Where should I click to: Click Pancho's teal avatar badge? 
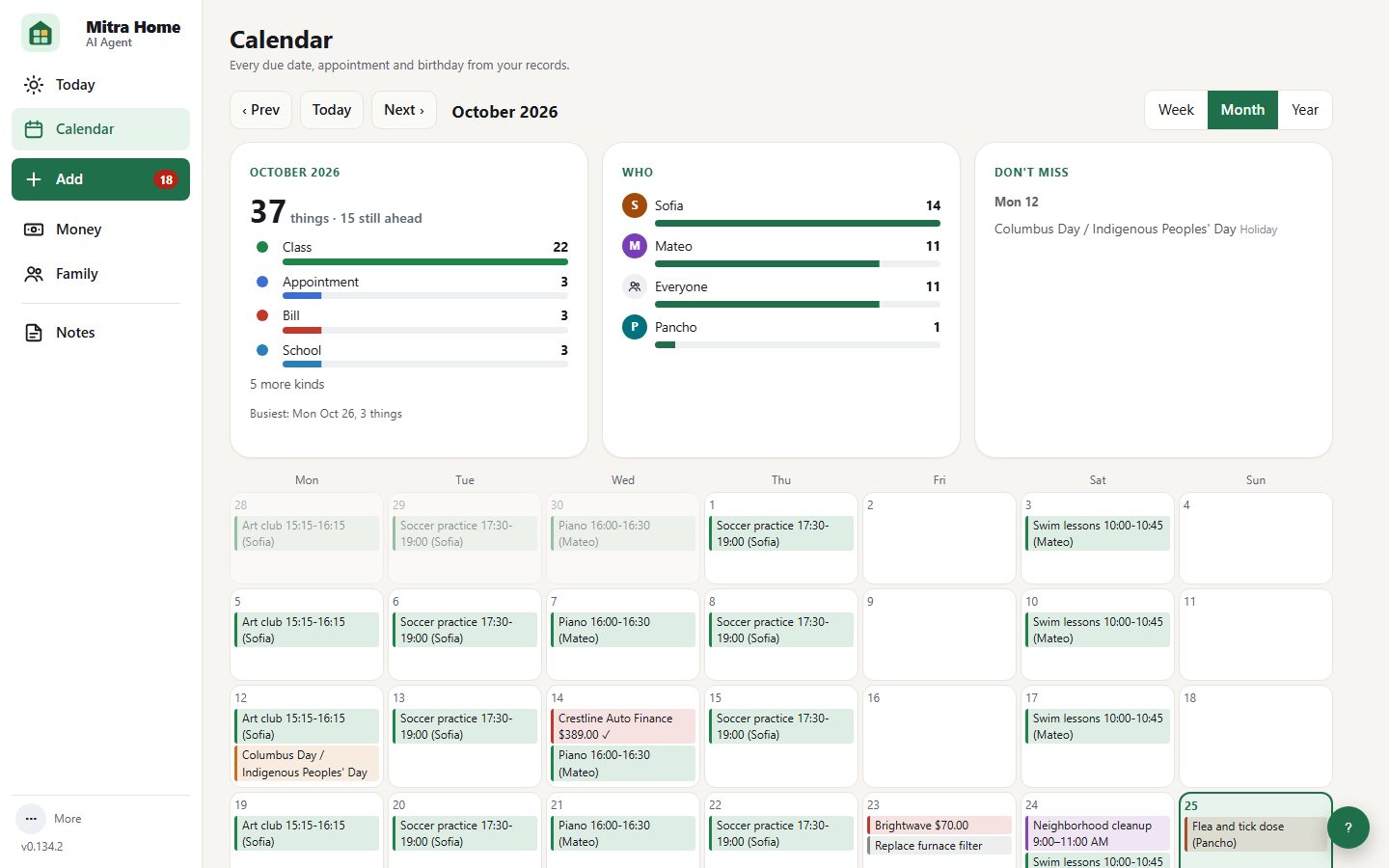635,327
